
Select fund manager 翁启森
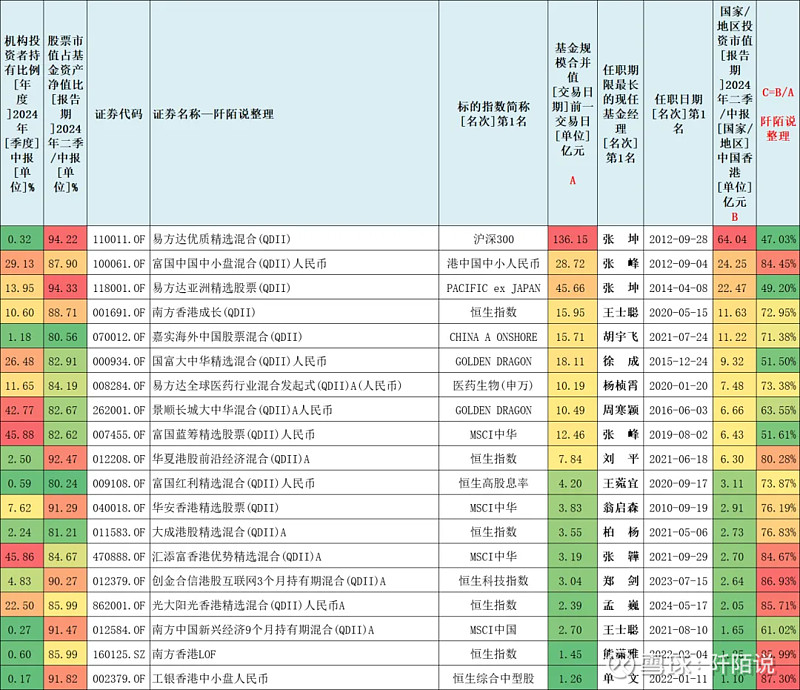(620, 508)
